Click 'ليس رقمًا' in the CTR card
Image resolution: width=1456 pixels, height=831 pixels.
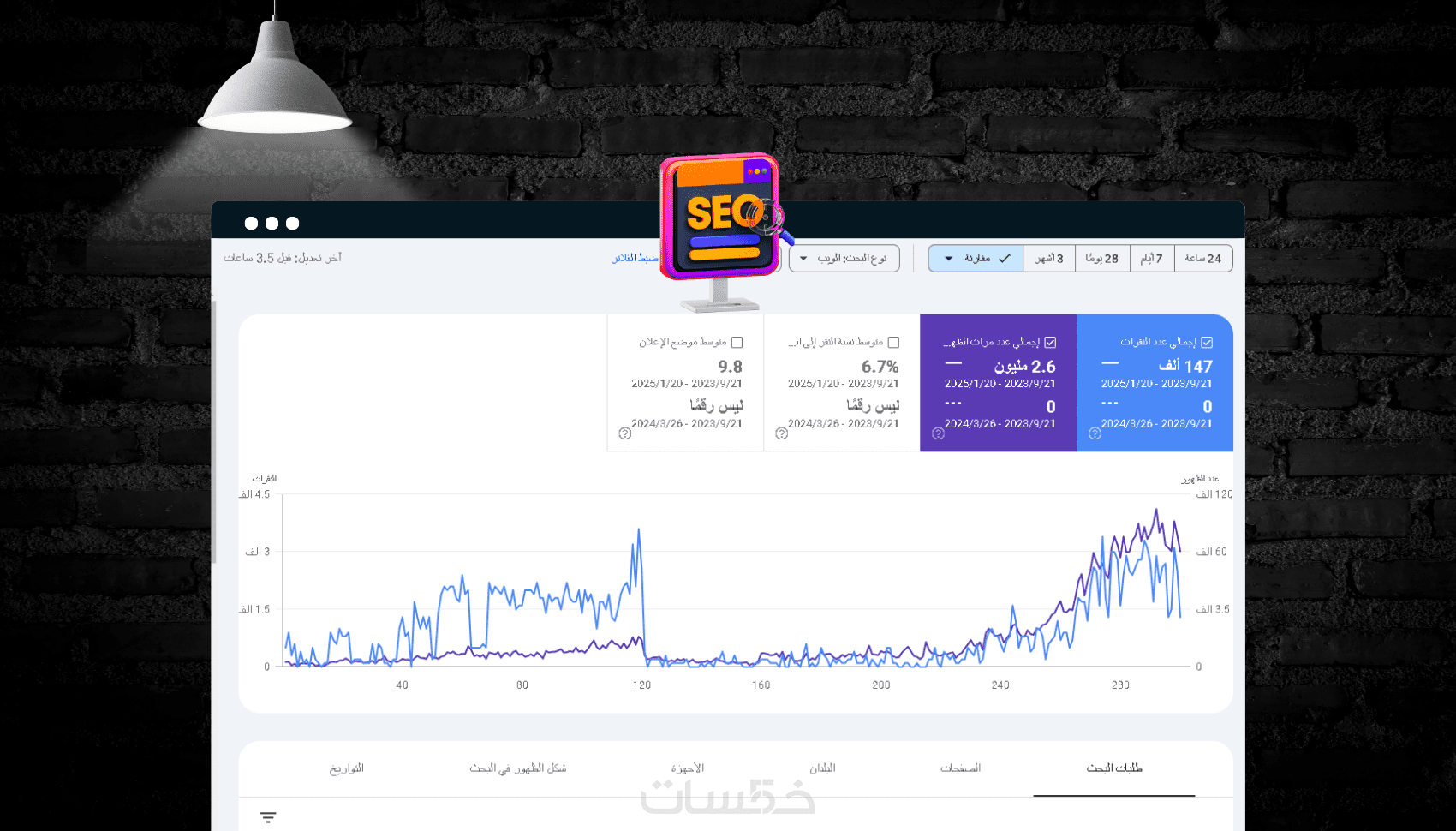pyautogui.click(x=873, y=405)
